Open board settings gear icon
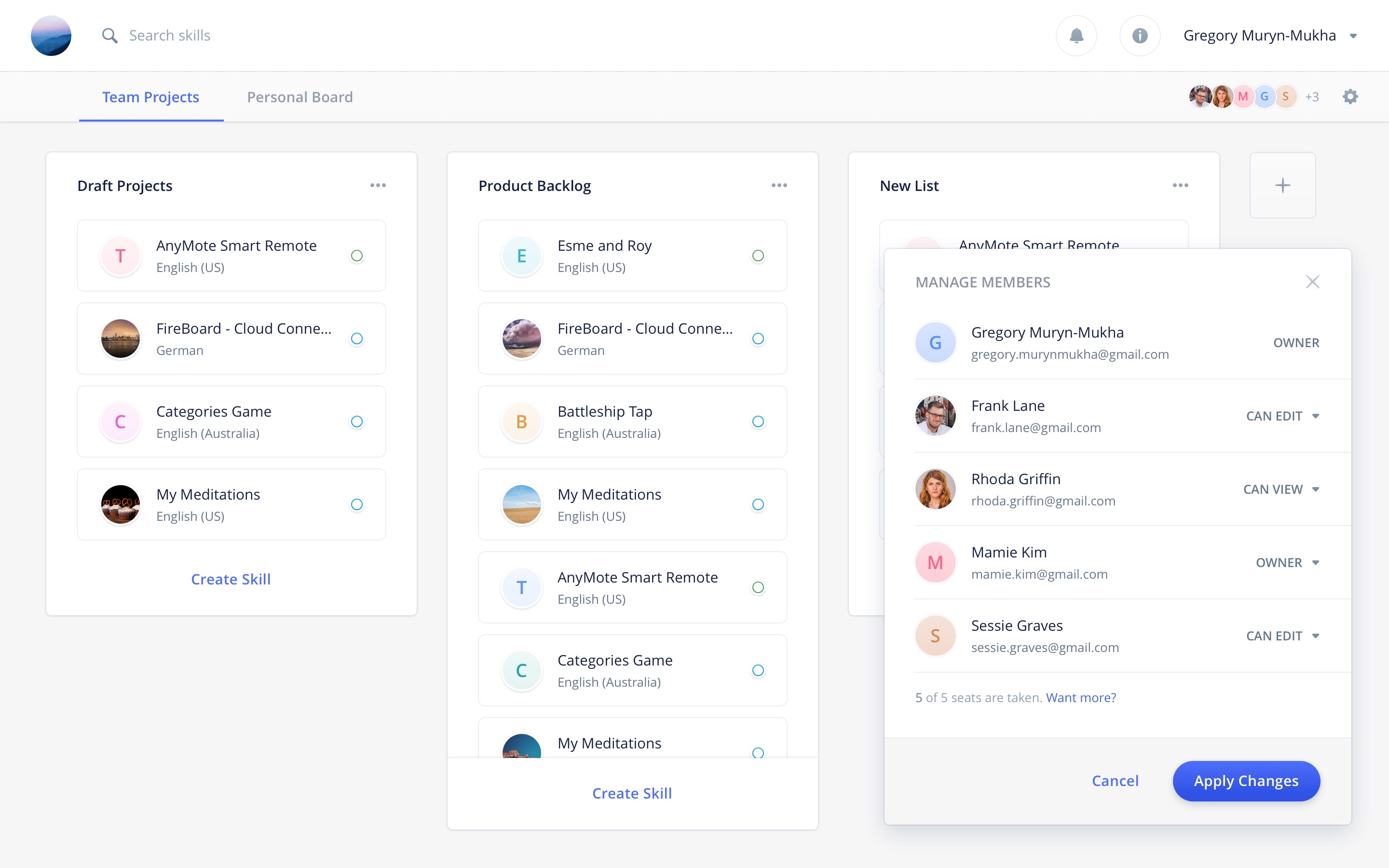Image resolution: width=1389 pixels, height=868 pixels. point(1350,96)
